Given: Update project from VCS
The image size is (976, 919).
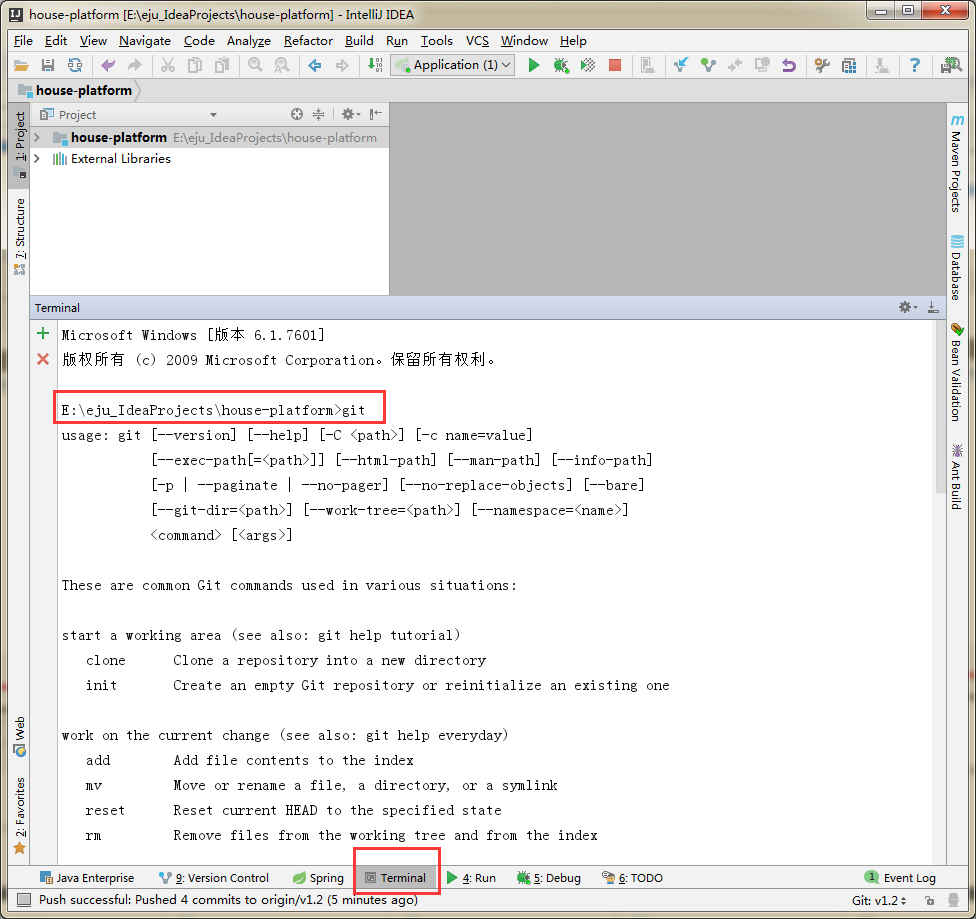Looking at the screenshot, I should point(681,64).
